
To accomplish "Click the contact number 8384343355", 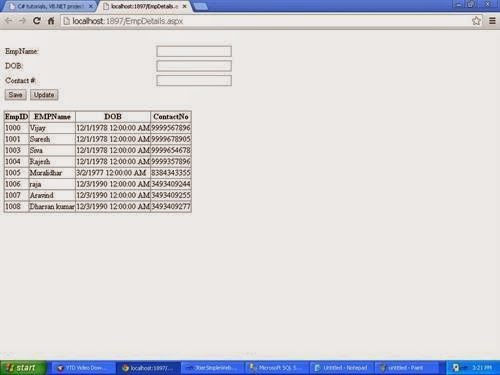I will 171,173.
